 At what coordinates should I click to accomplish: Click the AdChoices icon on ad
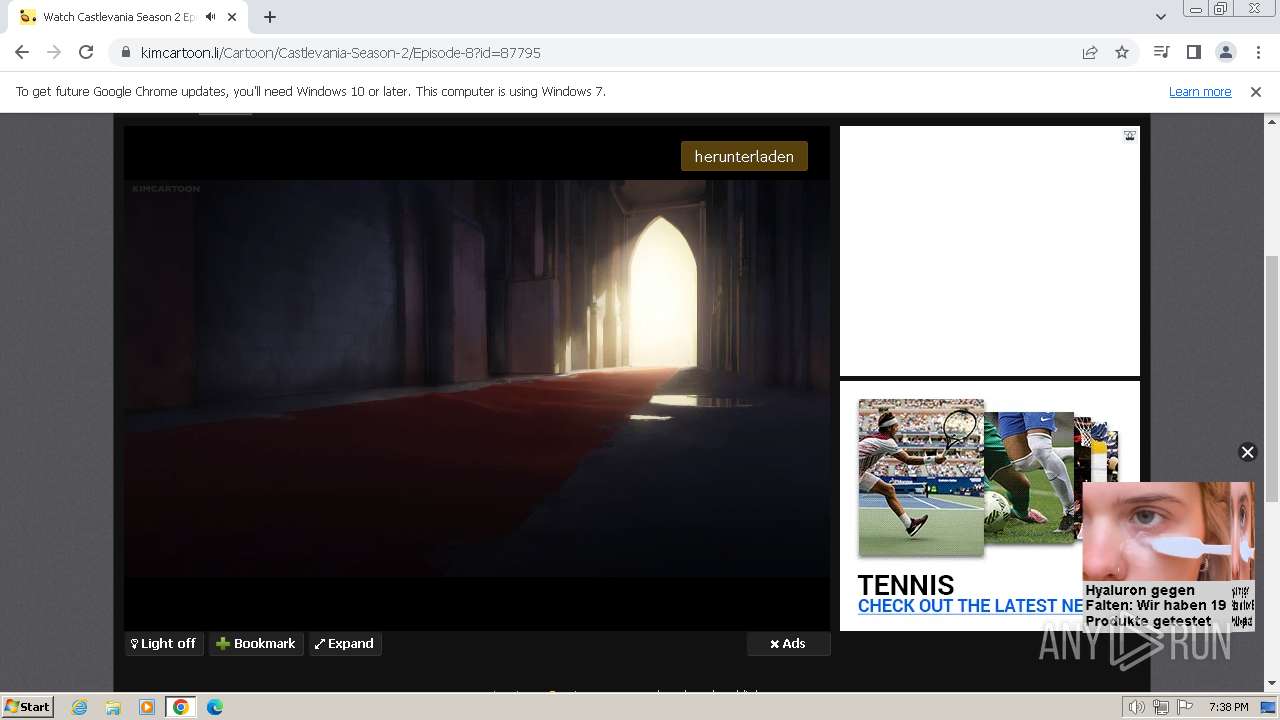[x=1129, y=136]
